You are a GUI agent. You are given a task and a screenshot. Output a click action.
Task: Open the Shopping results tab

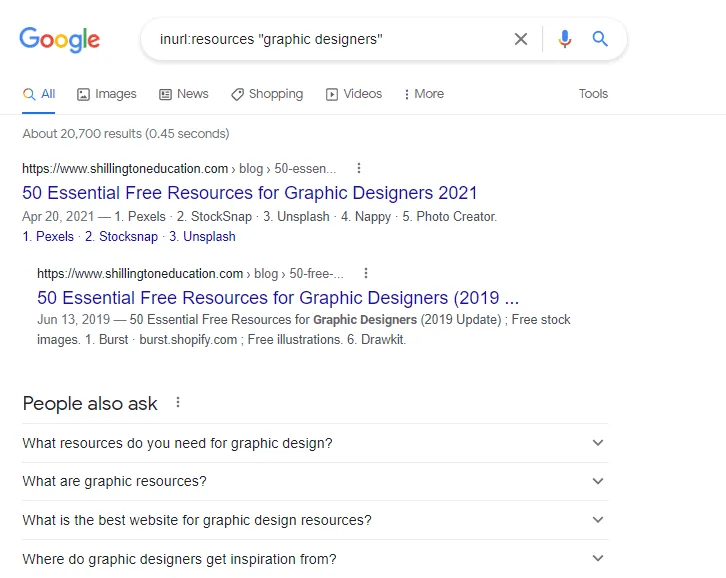coord(267,94)
